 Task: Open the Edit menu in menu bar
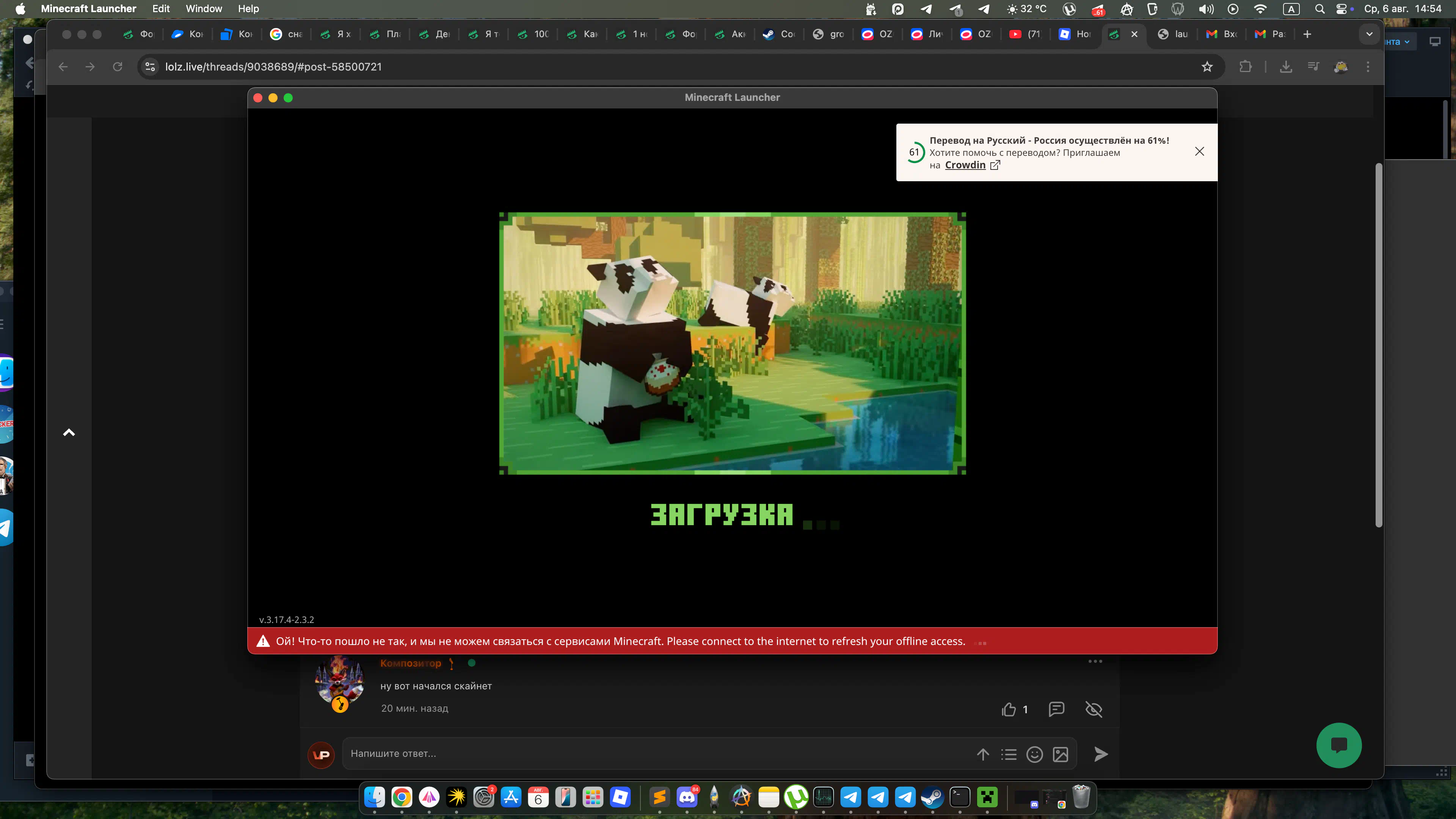pos(161,8)
